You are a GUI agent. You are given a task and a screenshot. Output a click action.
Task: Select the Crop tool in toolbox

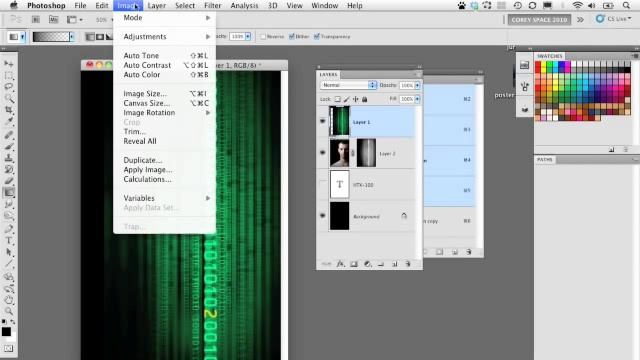point(9,109)
